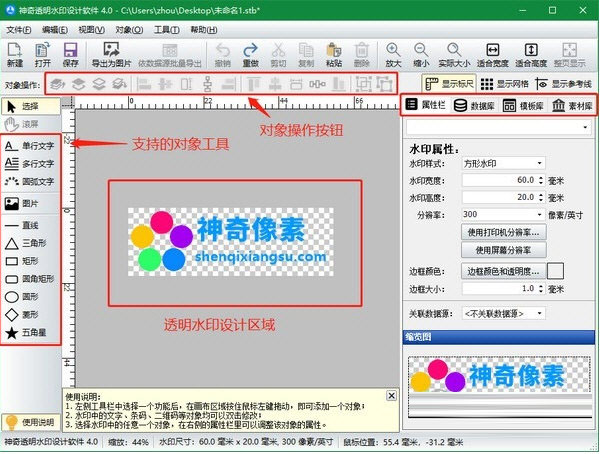Zoom in with the 放大 icon

[393, 53]
